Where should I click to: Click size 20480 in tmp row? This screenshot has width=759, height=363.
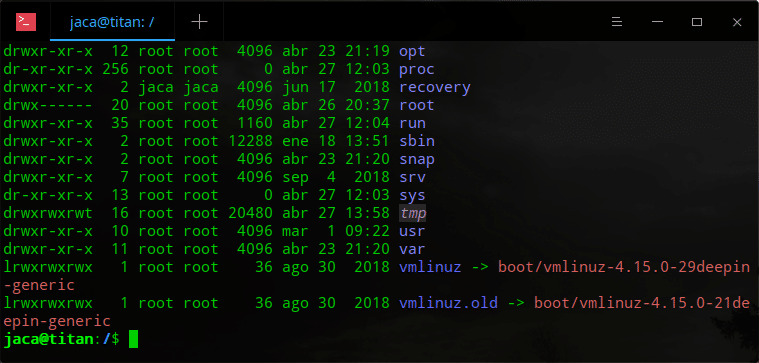point(250,213)
